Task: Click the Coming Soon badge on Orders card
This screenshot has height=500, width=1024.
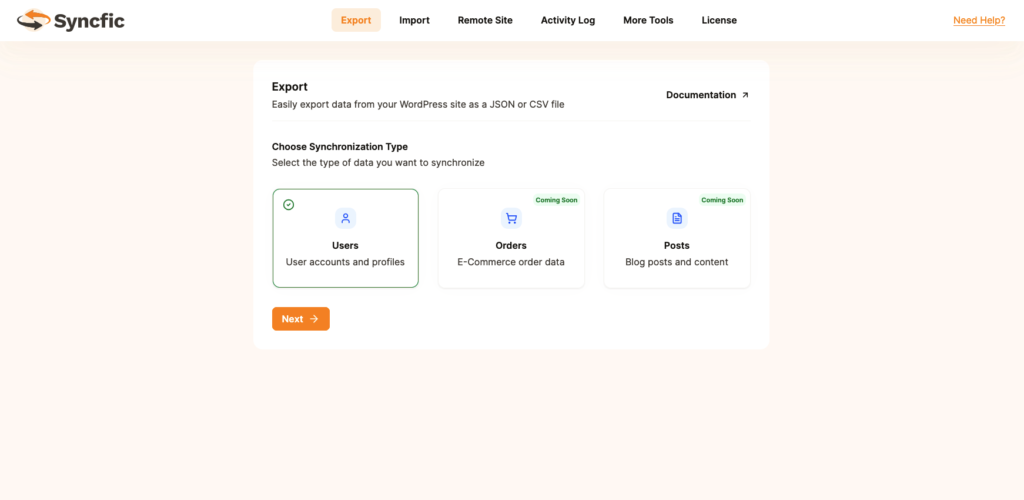Action: coord(556,200)
